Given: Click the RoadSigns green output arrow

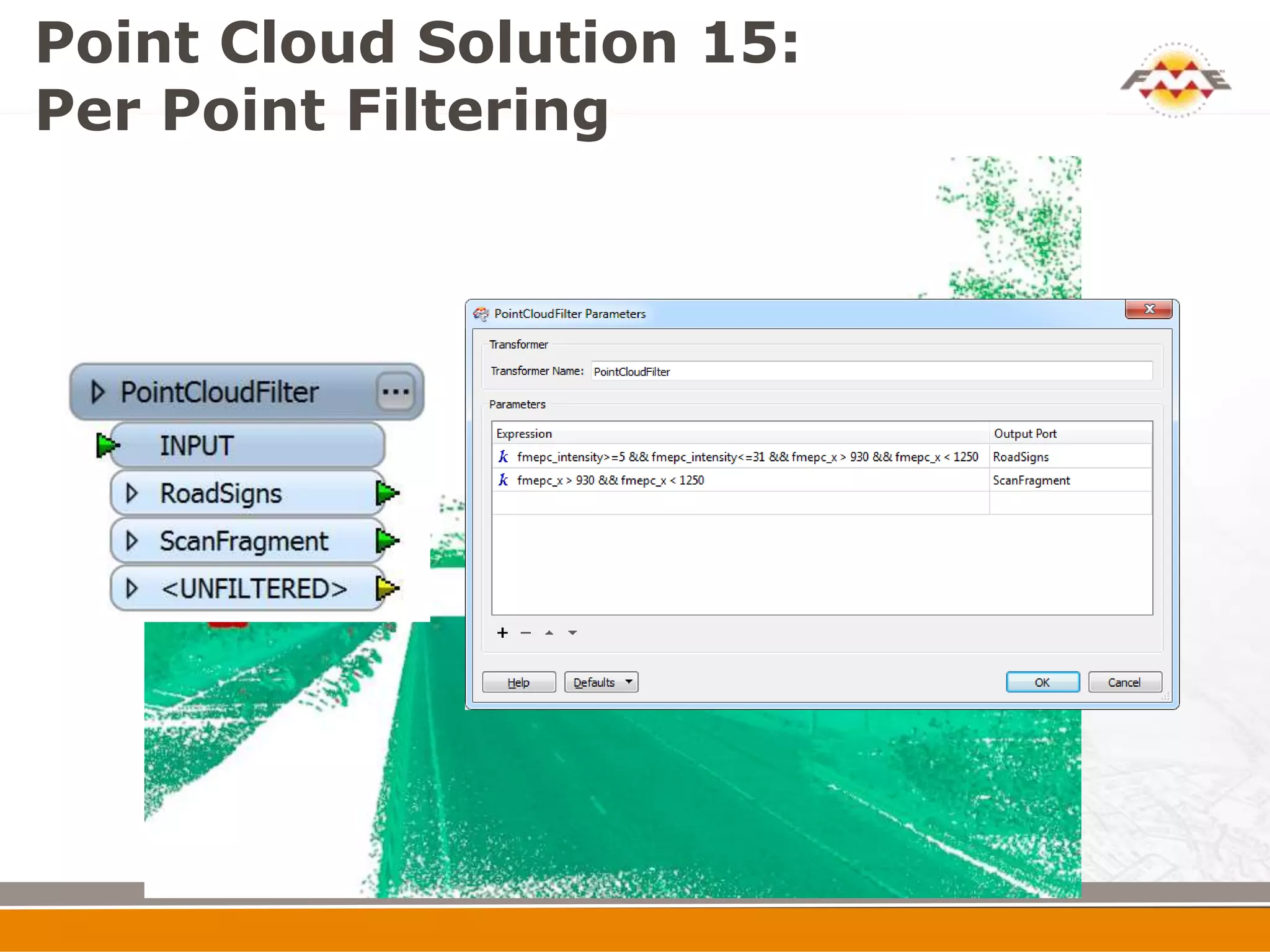Looking at the screenshot, I should [x=388, y=493].
